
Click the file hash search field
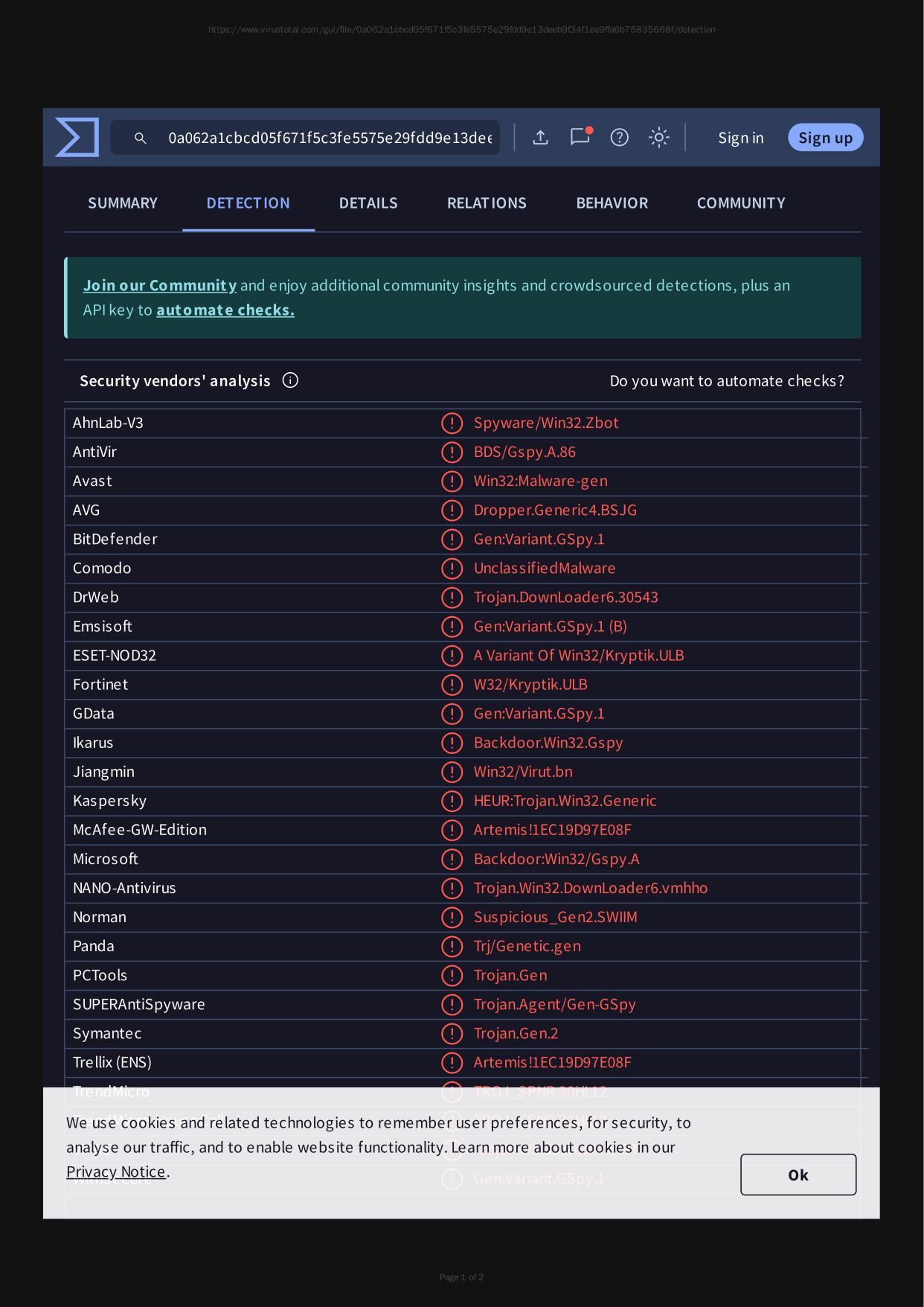(330, 138)
